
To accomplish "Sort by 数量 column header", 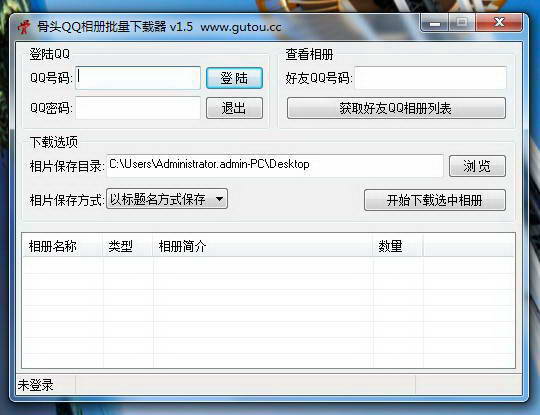I will [398, 246].
